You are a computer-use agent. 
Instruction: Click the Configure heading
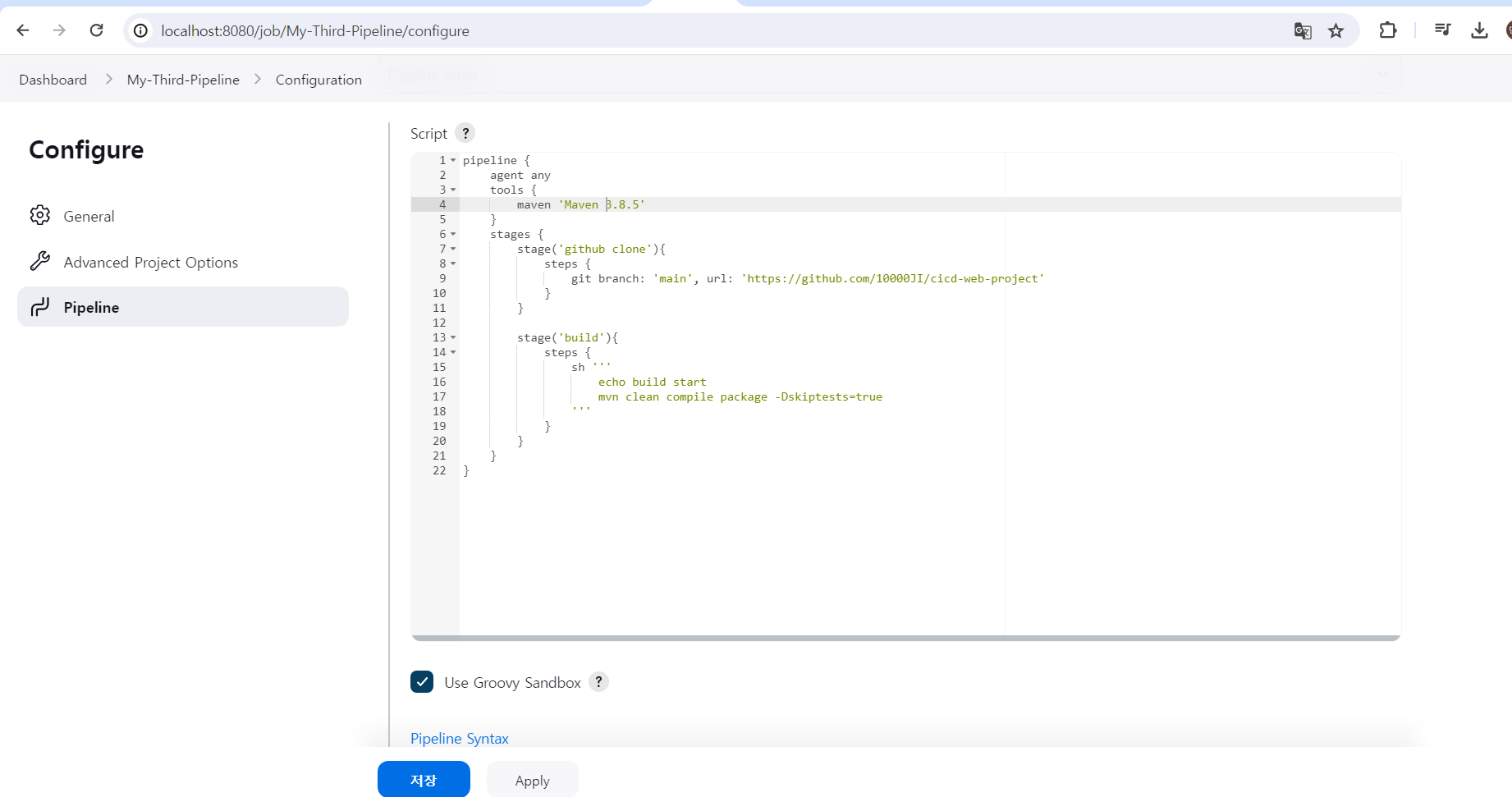pos(86,149)
